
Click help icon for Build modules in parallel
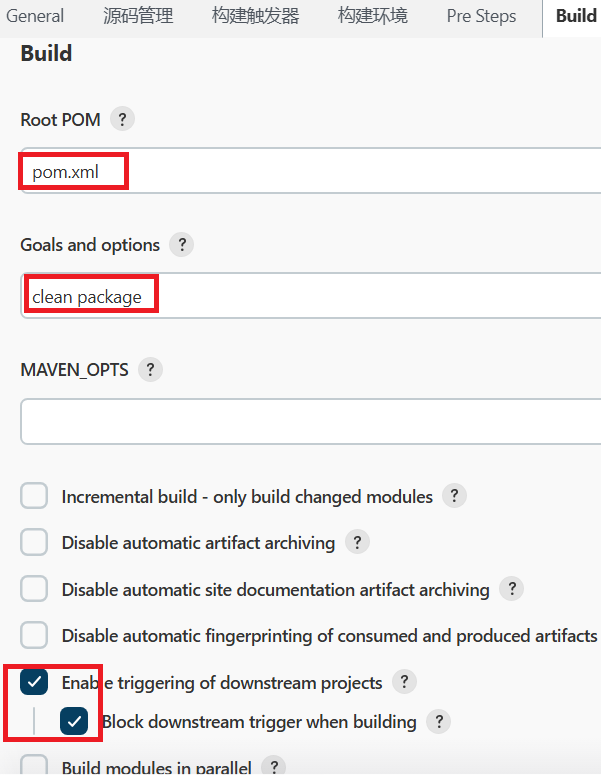[x=273, y=767]
